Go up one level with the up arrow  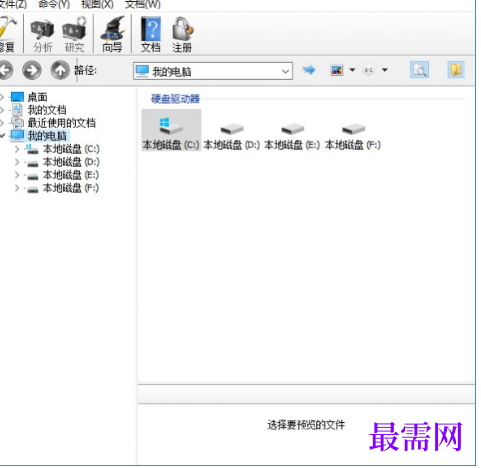click(x=60, y=70)
